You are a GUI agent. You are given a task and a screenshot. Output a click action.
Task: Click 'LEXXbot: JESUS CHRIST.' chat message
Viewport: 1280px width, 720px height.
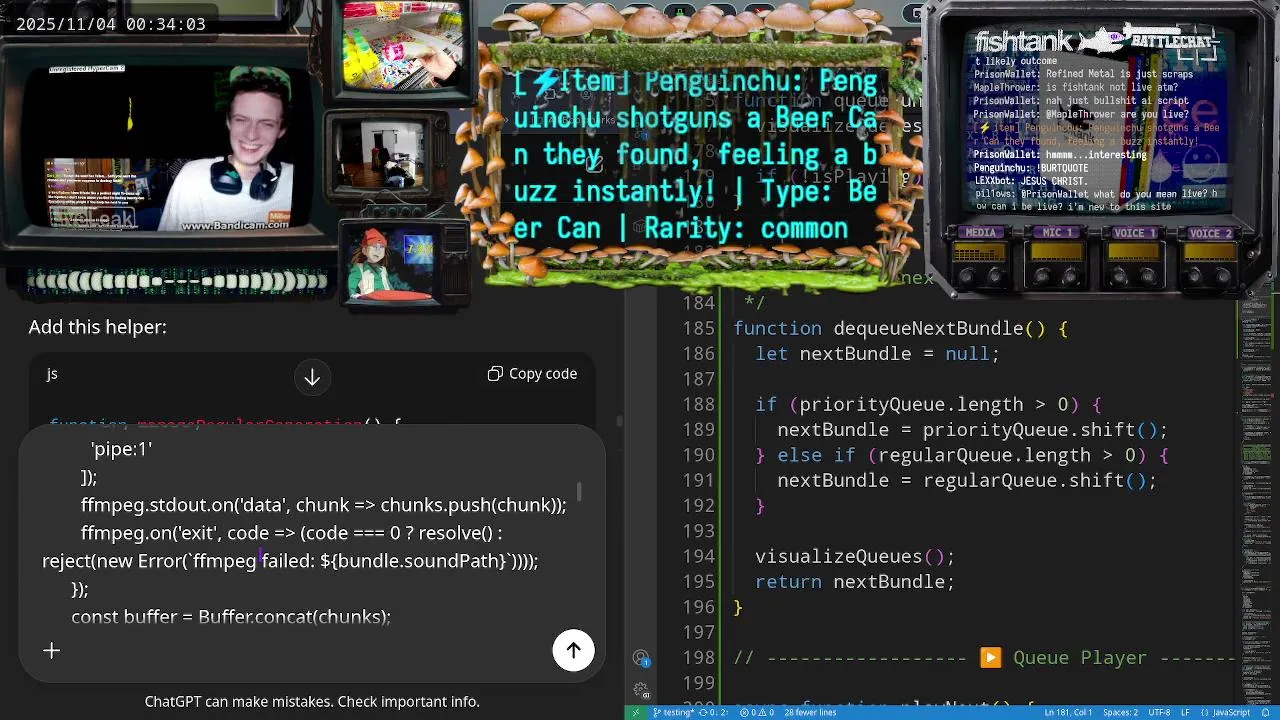coord(1029,181)
